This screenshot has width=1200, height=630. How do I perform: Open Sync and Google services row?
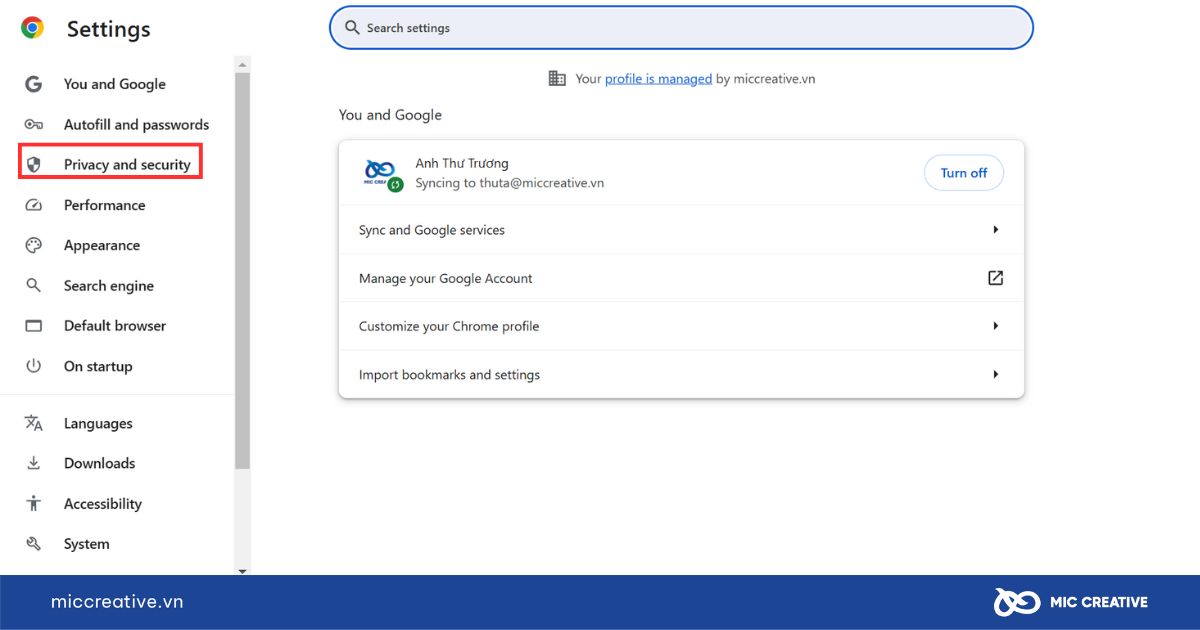pyautogui.click(x=681, y=230)
